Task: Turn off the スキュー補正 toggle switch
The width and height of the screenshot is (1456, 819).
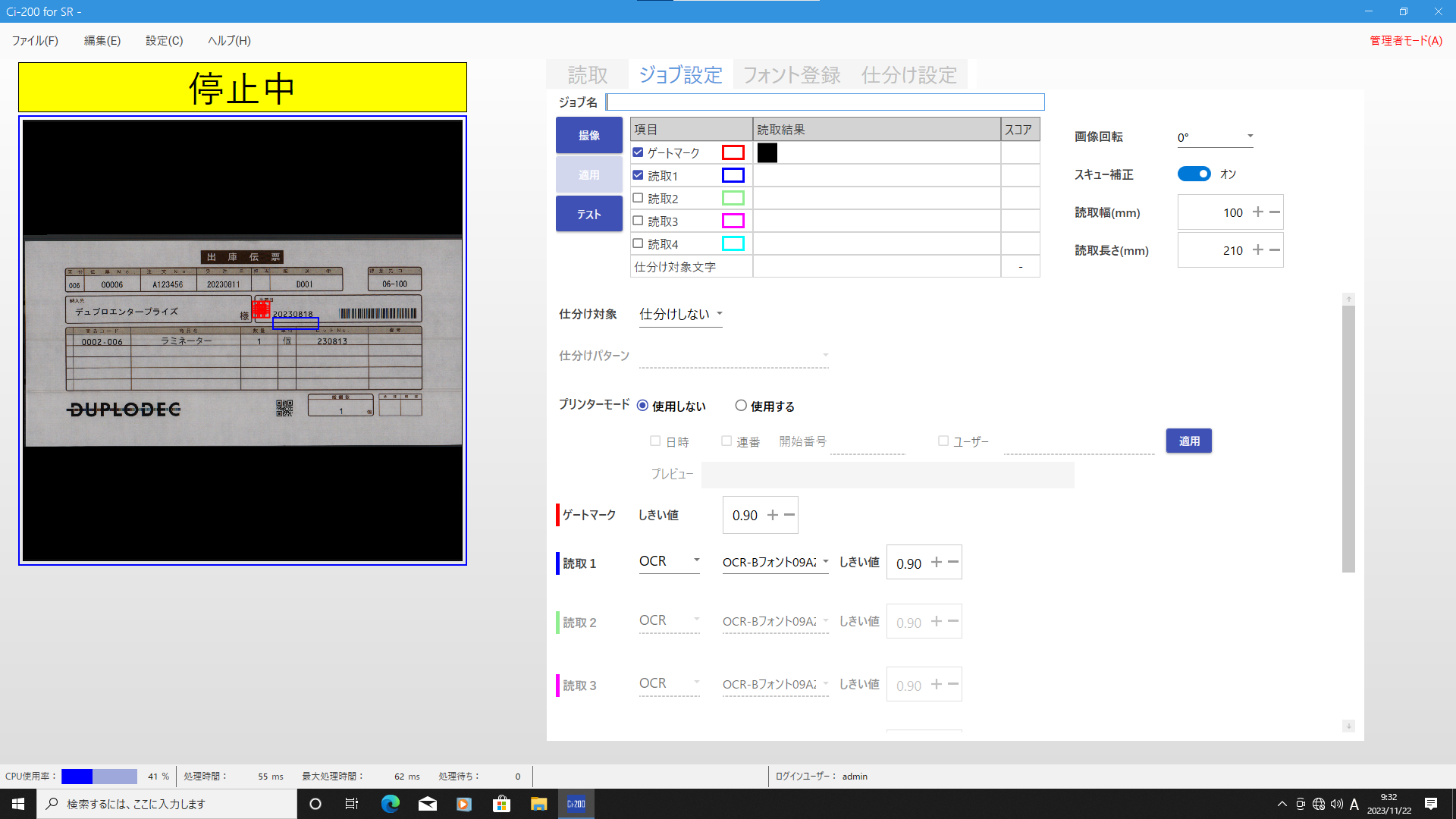Action: click(1194, 174)
